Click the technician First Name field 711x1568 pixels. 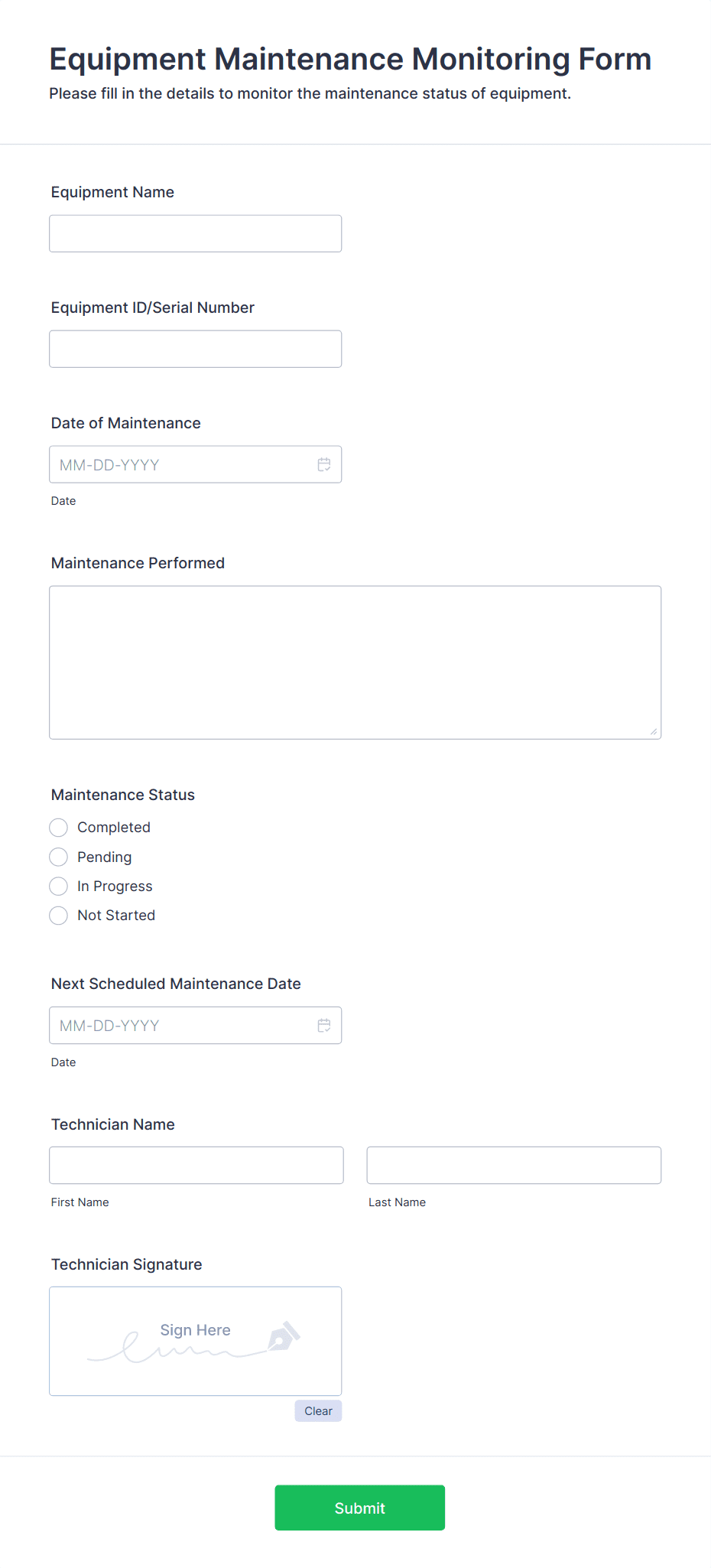(x=196, y=1166)
